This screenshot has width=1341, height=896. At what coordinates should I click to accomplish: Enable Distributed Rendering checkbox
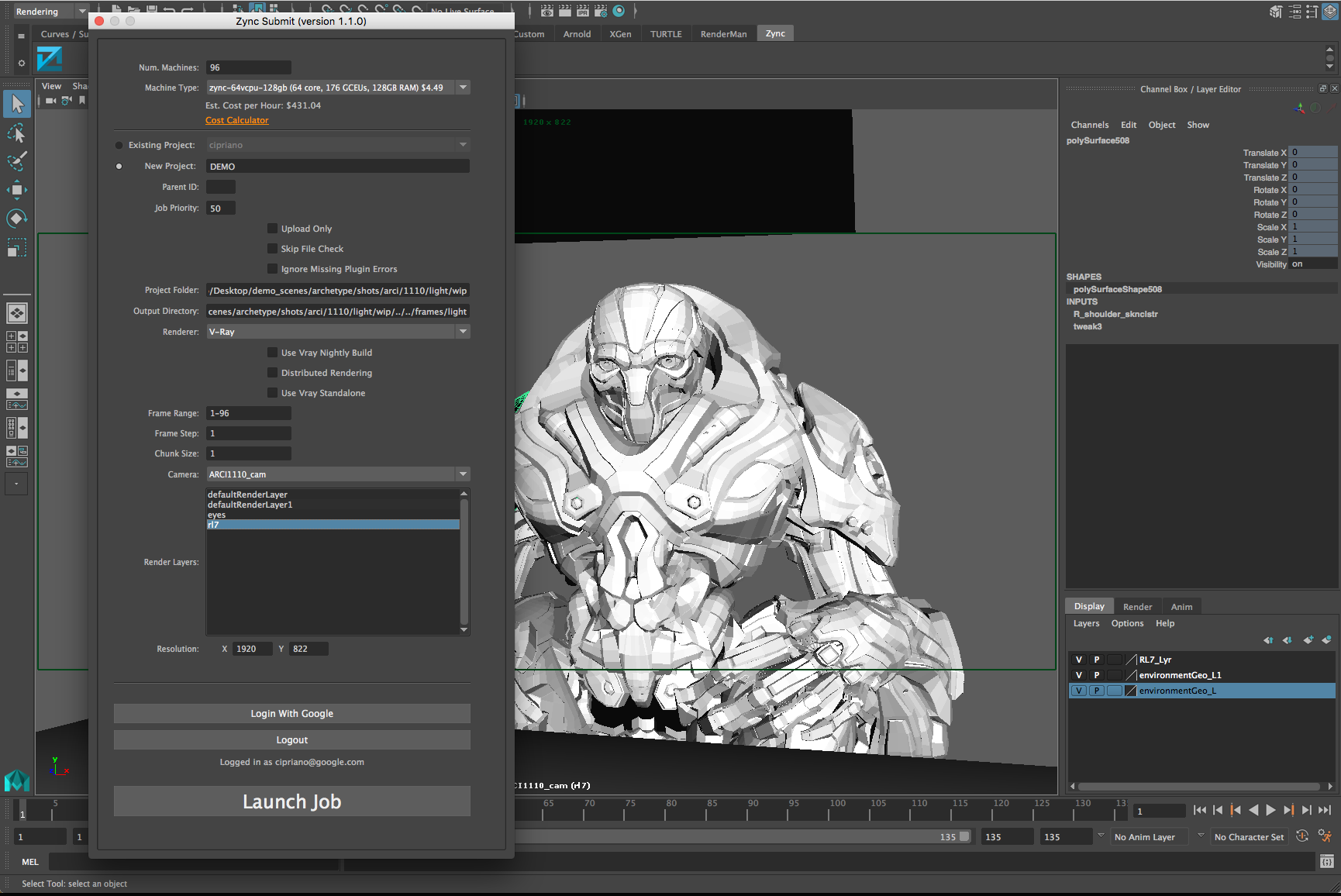(x=273, y=373)
